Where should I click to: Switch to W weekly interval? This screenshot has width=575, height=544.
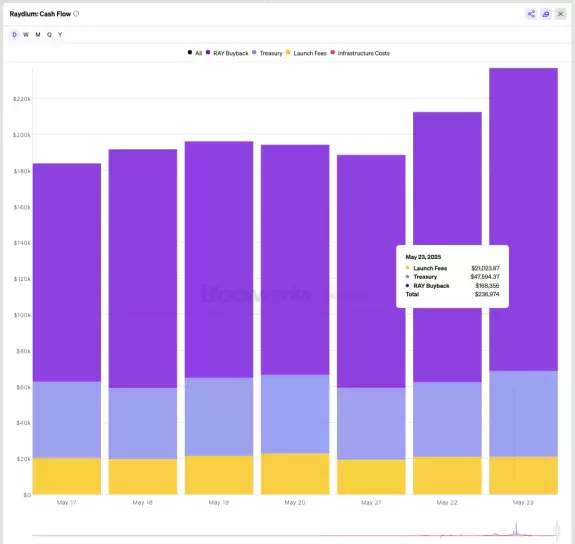(x=26, y=34)
